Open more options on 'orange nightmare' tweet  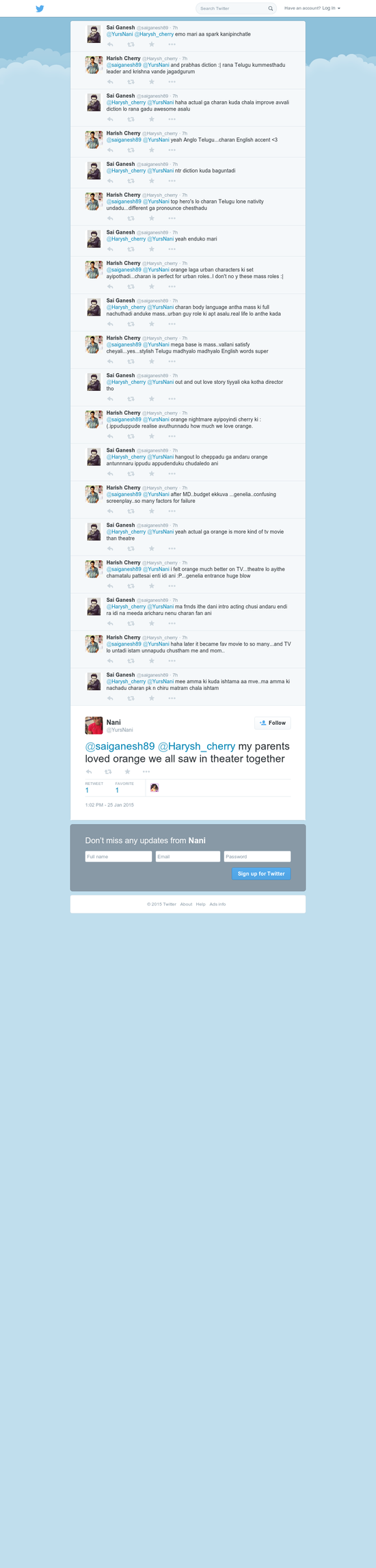tap(172, 436)
